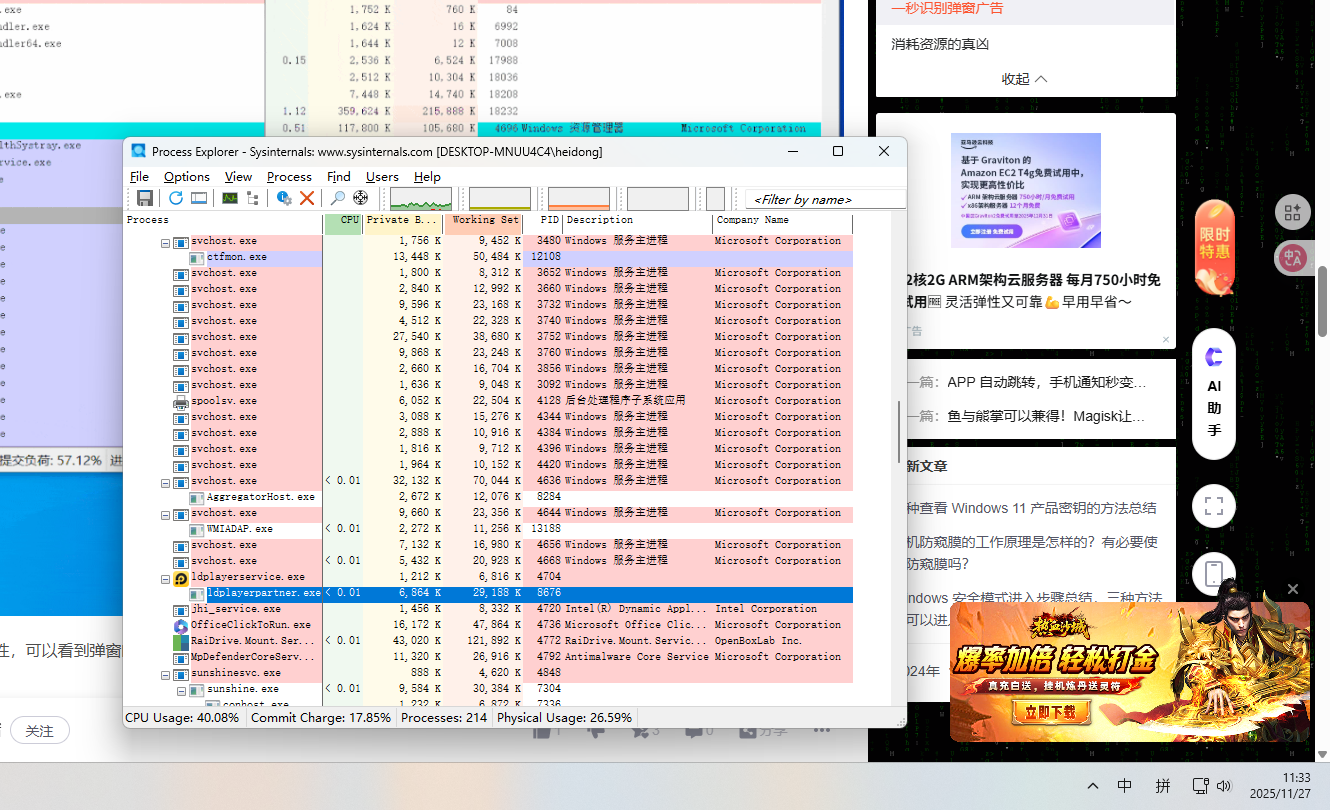Collapse svchost.exe node above ctfmon.exe

(x=166, y=242)
